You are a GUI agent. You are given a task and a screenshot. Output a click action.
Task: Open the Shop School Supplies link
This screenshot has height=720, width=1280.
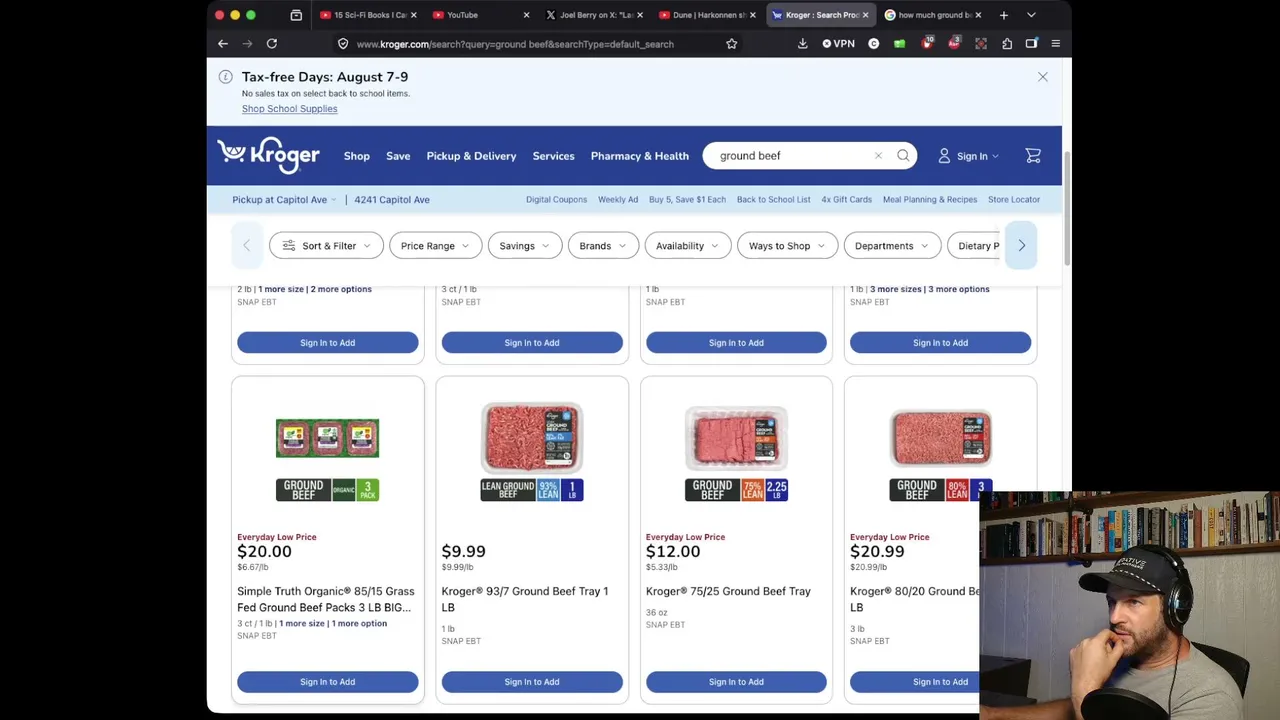pyautogui.click(x=289, y=109)
